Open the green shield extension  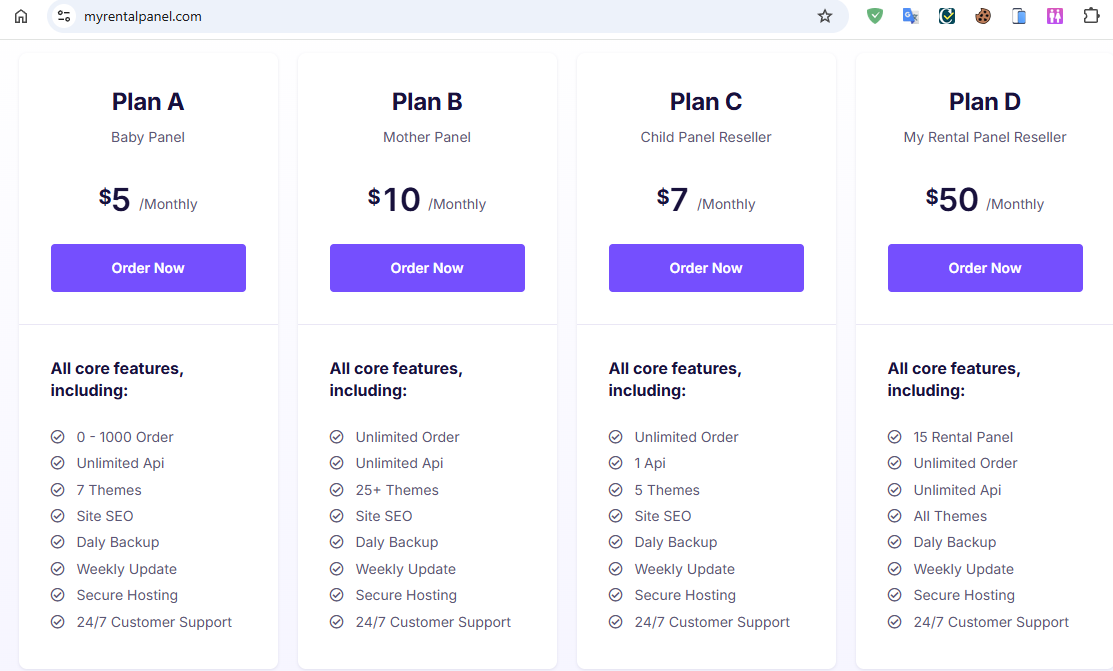(874, 16)
